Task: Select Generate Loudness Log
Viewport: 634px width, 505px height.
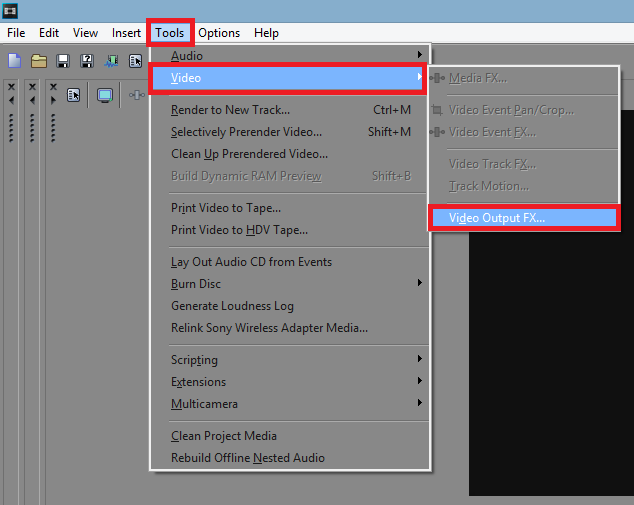Action: (232, 306)
